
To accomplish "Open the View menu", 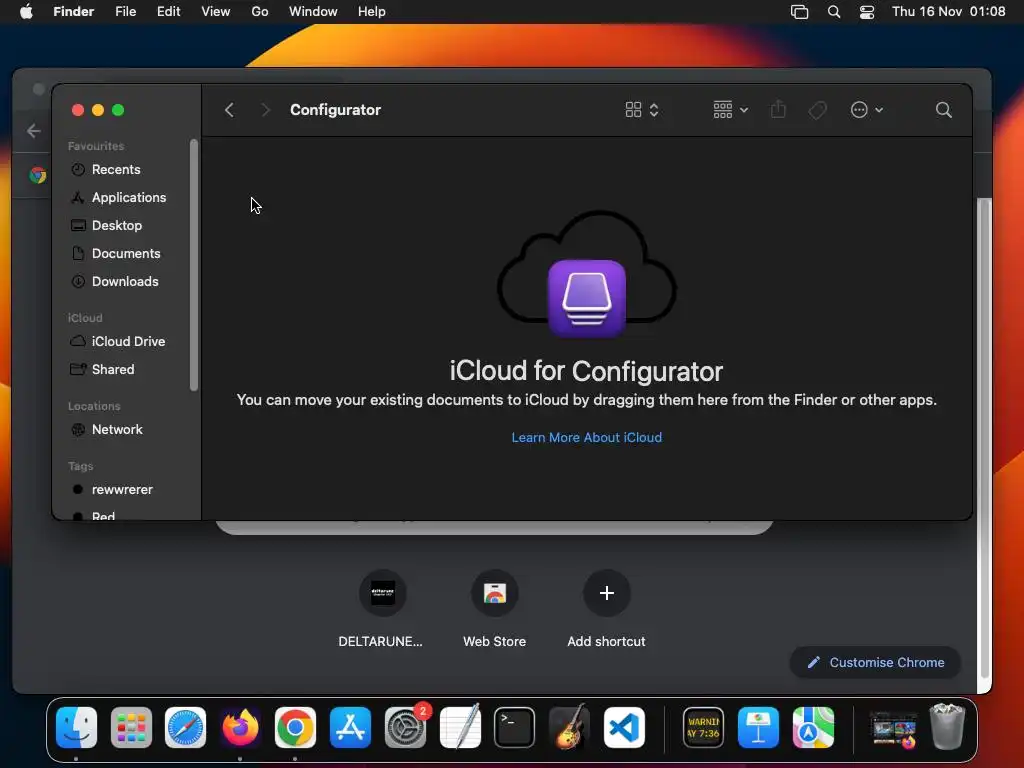I will [x=216, y=12].
